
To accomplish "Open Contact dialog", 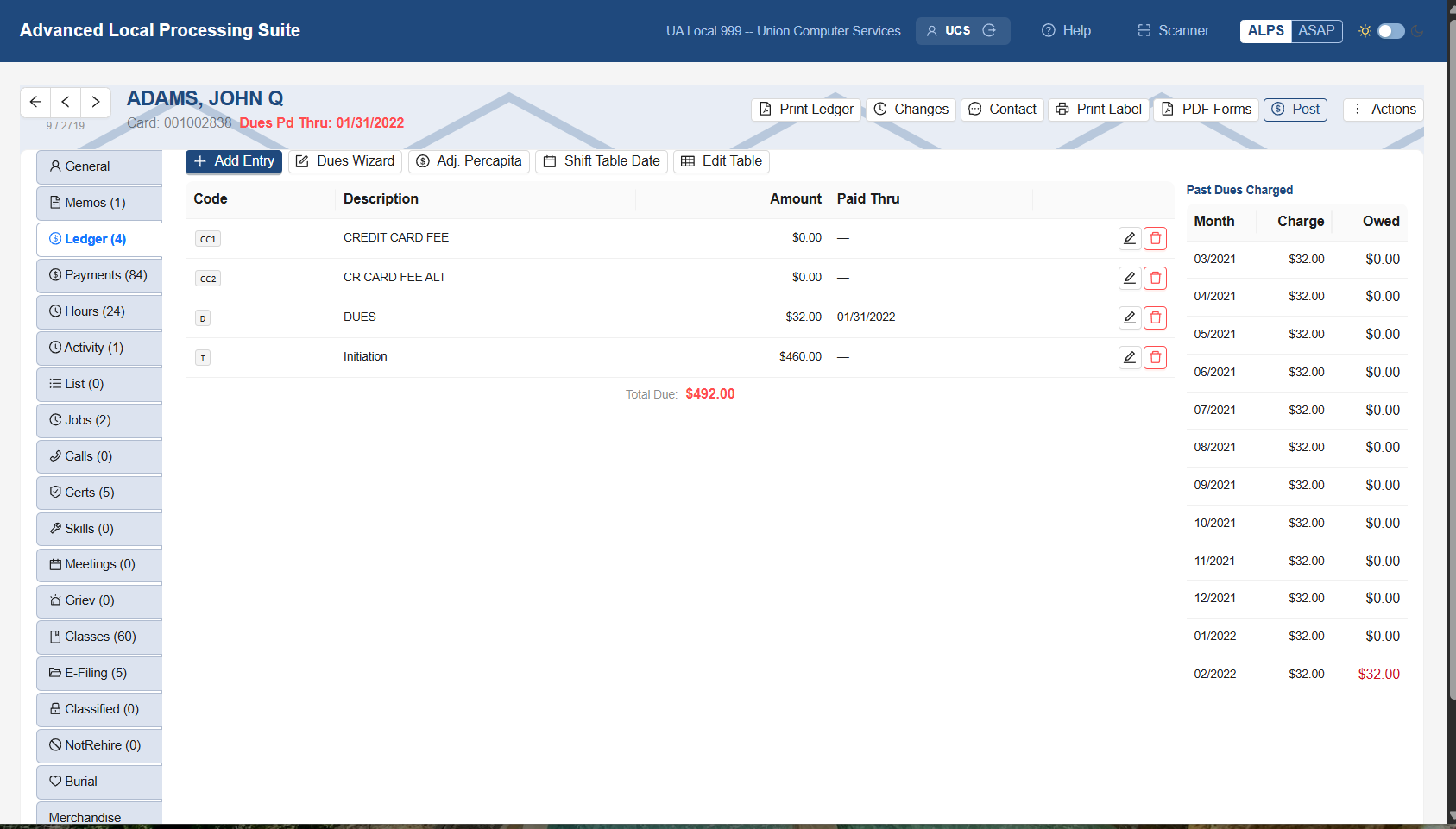I will [x=1002, y=110].
